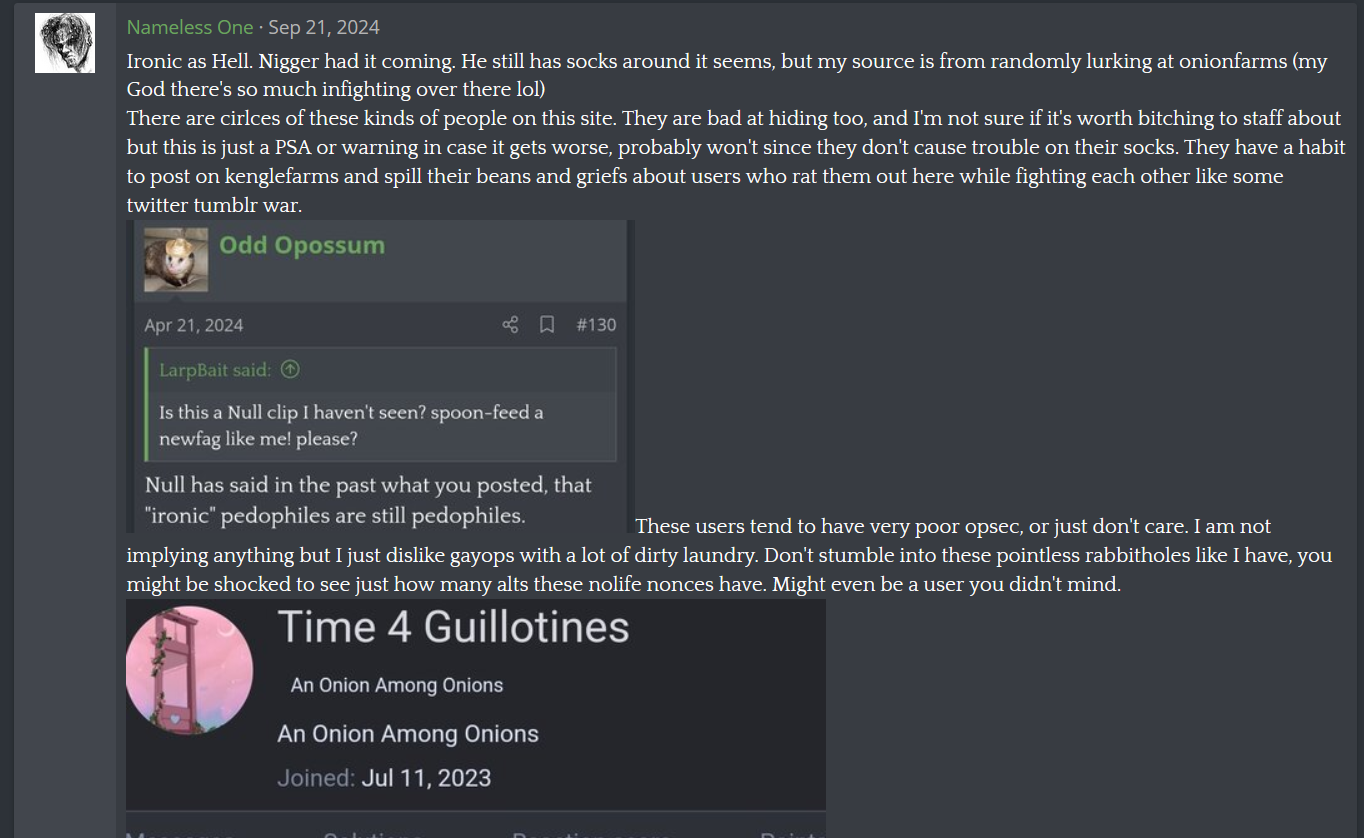Select the Apr 21, 2024 post date

point(194,325)
